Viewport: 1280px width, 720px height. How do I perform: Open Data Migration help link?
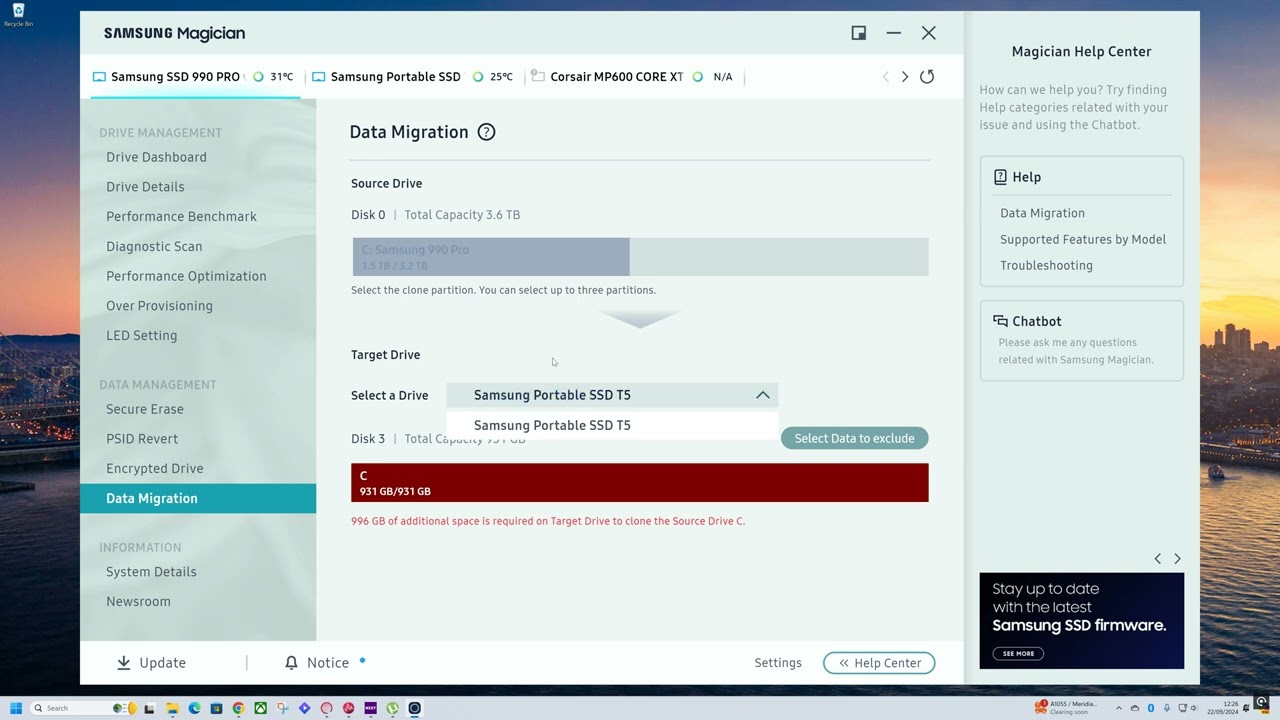(1042, 213)
